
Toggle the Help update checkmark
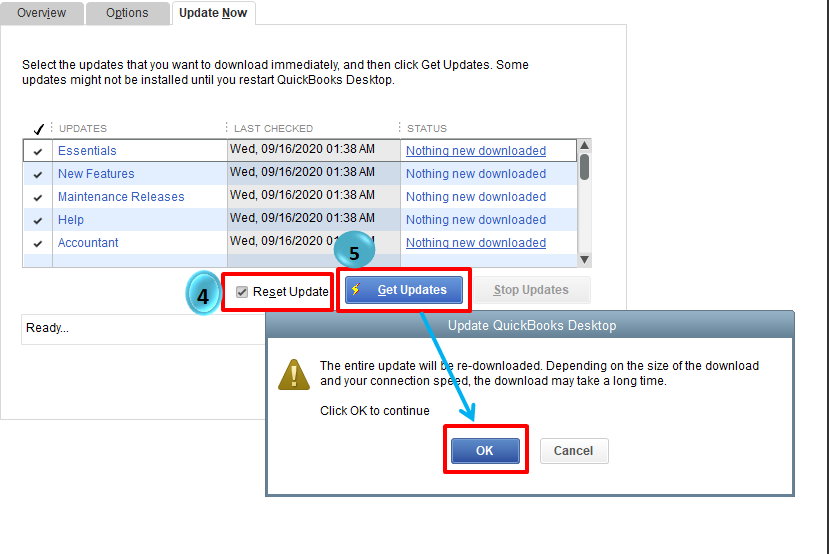click(38, 220)
